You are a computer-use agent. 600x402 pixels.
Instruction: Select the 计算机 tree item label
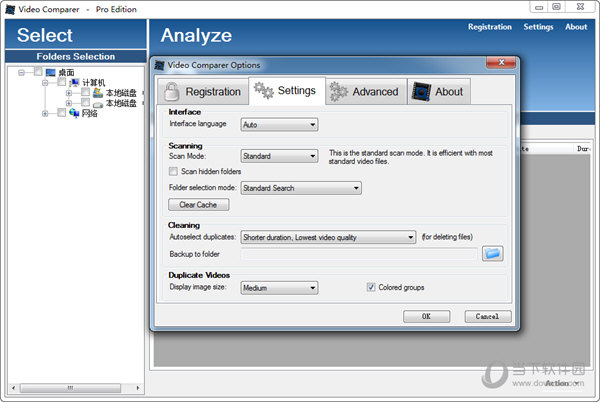[93, 83]
